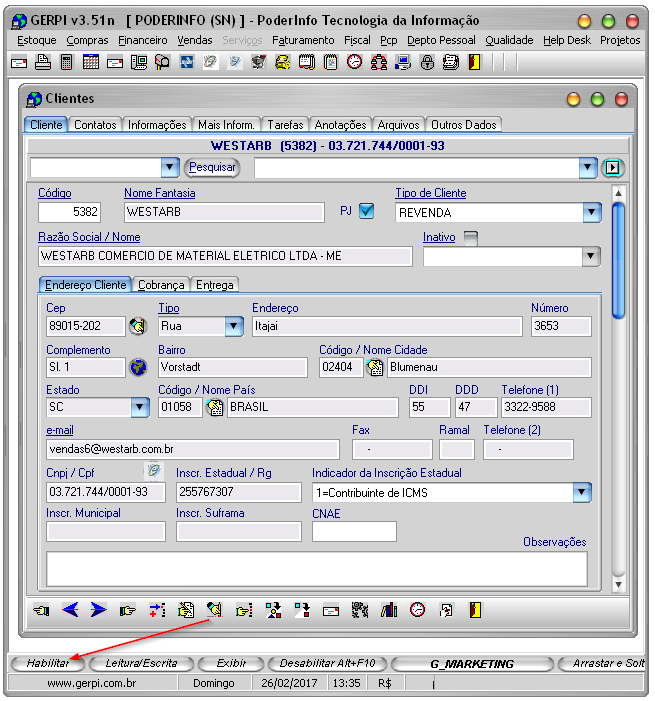Click the Leitura/Escrita button
The width and height of the screenshot is (655, 701).
(x=141, y=663)
